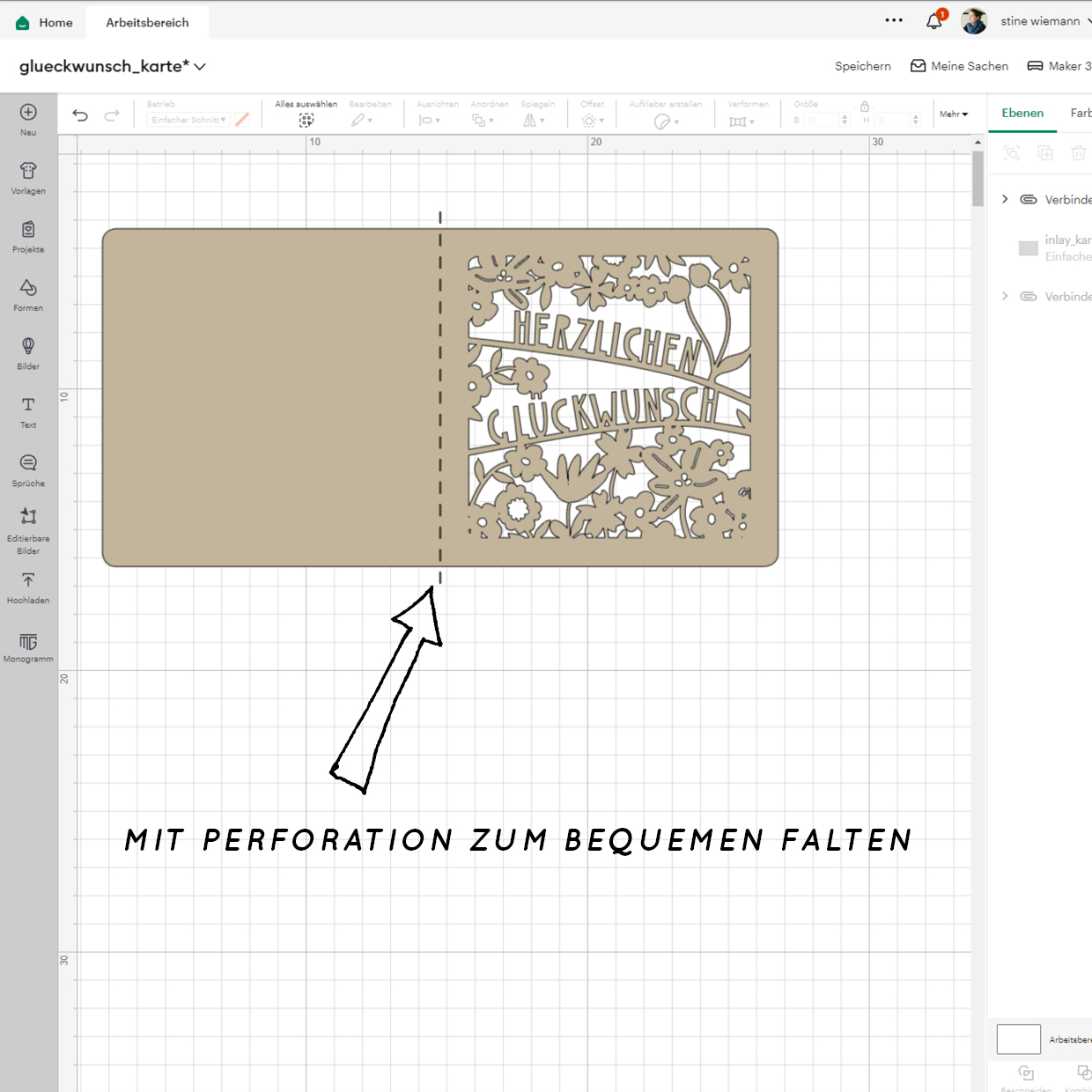Open the project name dropdown chevron

coord(200,67)
